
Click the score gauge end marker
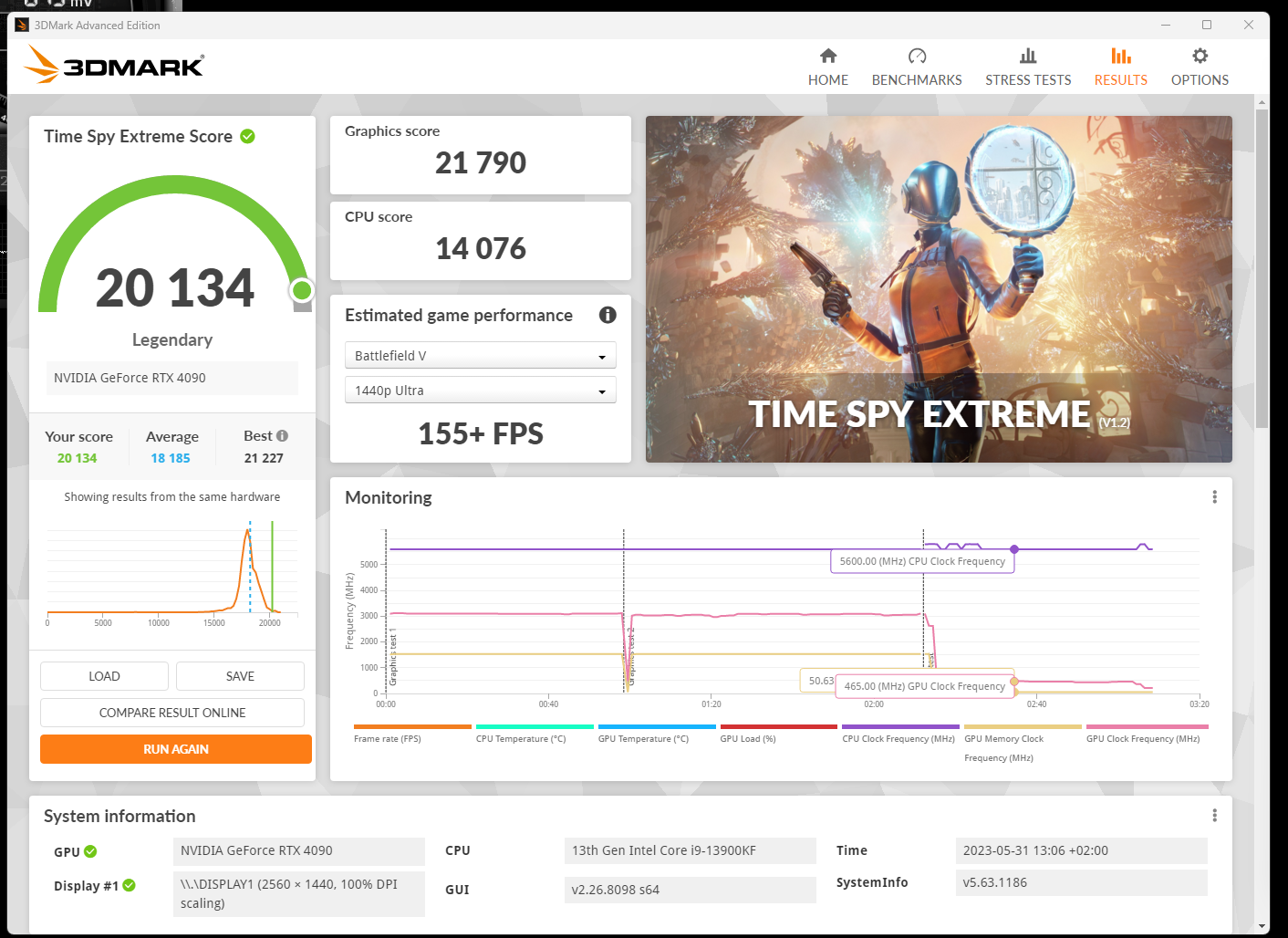[x=302, y=290]
